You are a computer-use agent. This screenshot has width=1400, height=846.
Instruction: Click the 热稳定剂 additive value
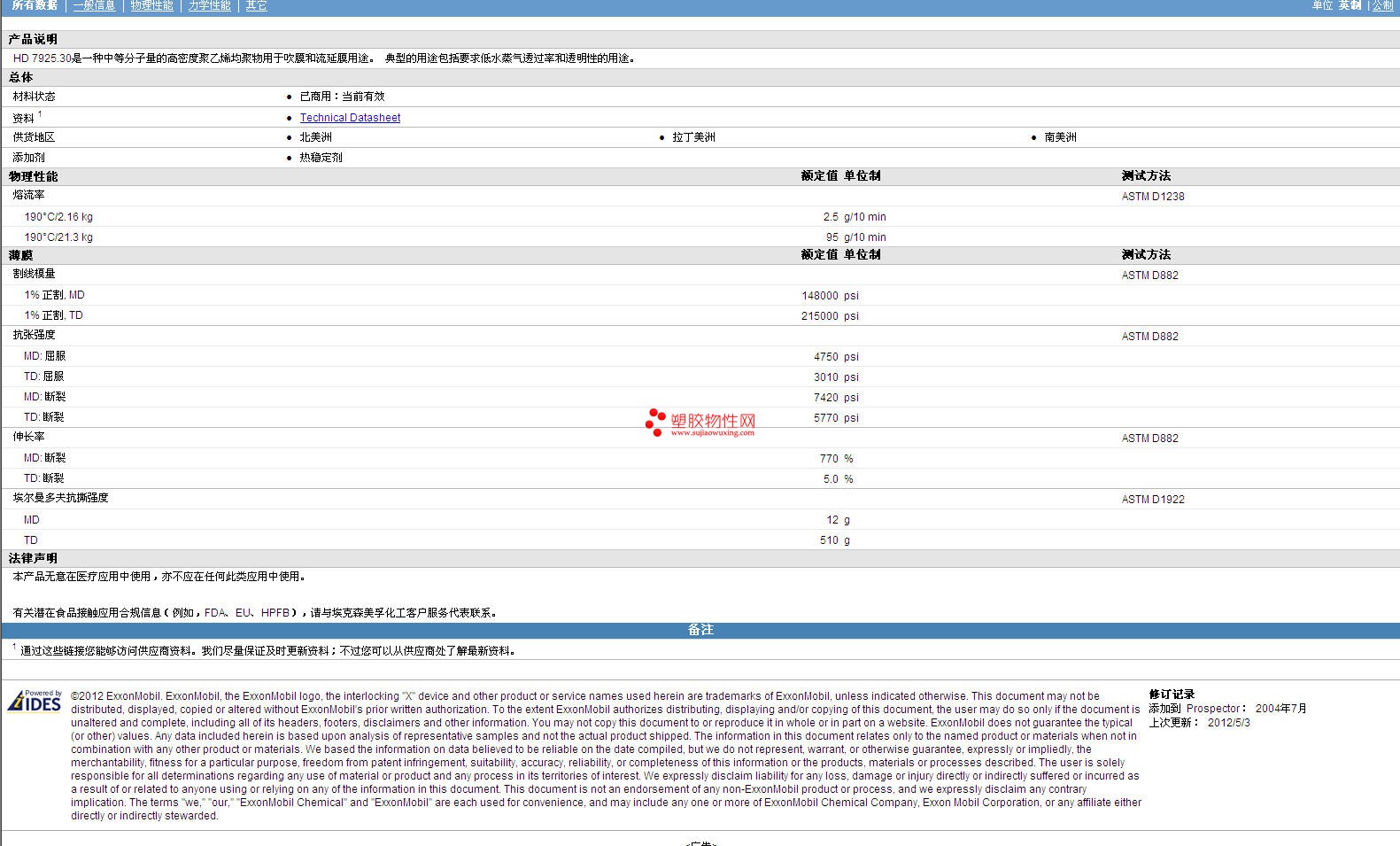321,158
